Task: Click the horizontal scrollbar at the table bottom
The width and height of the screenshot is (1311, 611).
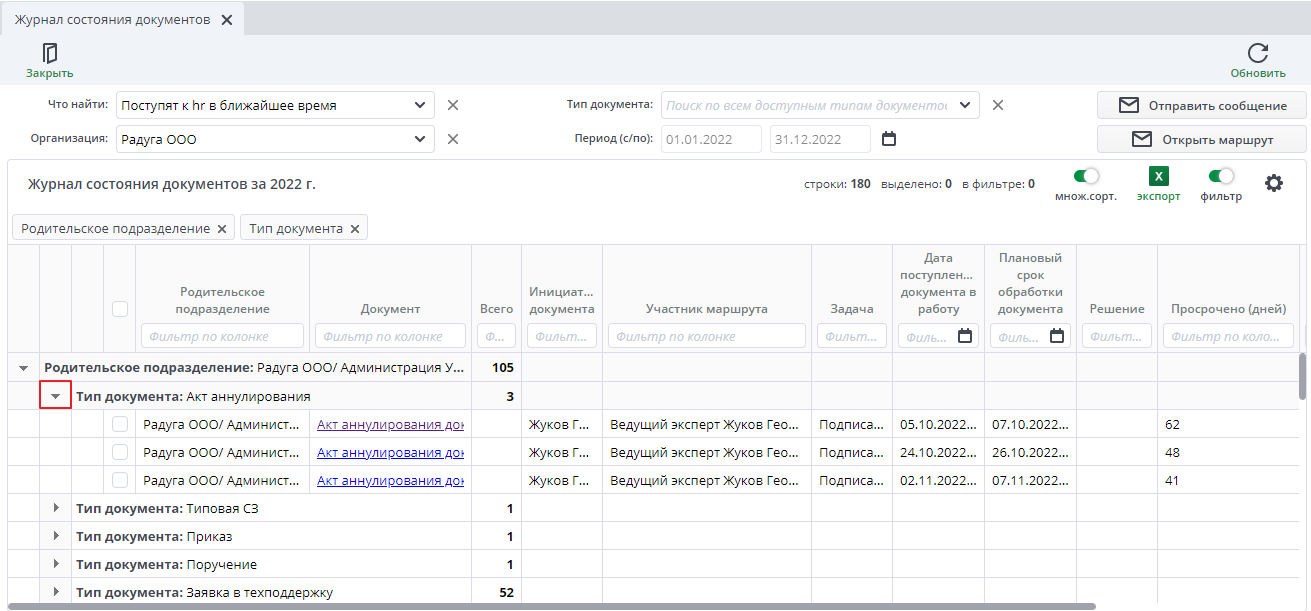Action: tap(550, 606)
